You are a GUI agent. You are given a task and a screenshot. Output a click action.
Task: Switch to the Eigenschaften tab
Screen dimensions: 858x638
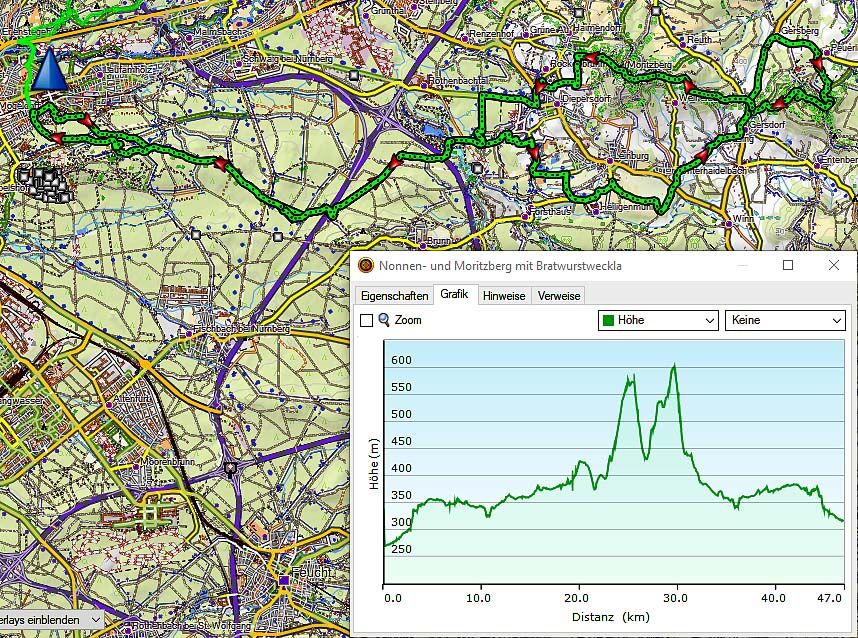[x=394, y=296]
